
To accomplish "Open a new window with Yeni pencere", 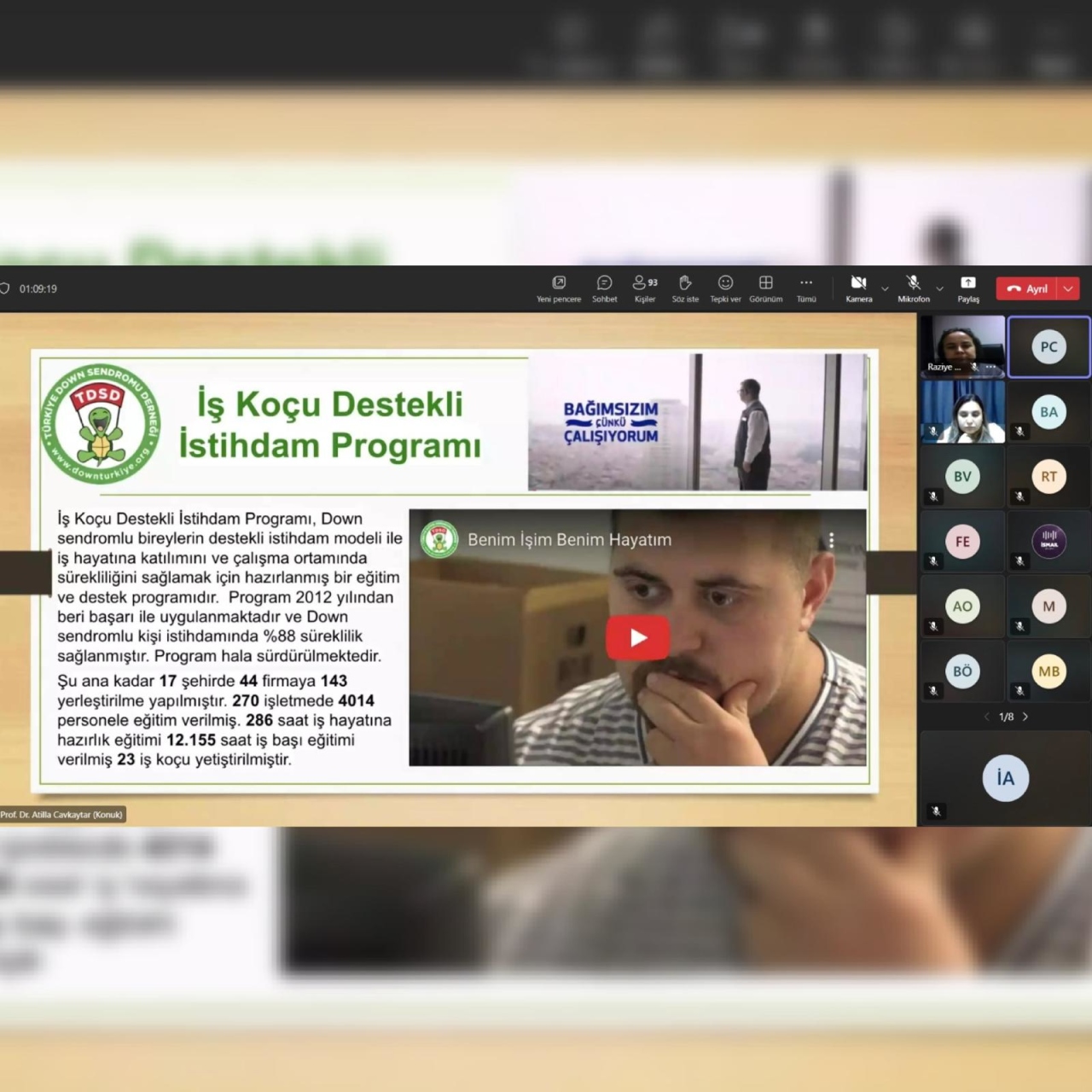I will 559,288.
